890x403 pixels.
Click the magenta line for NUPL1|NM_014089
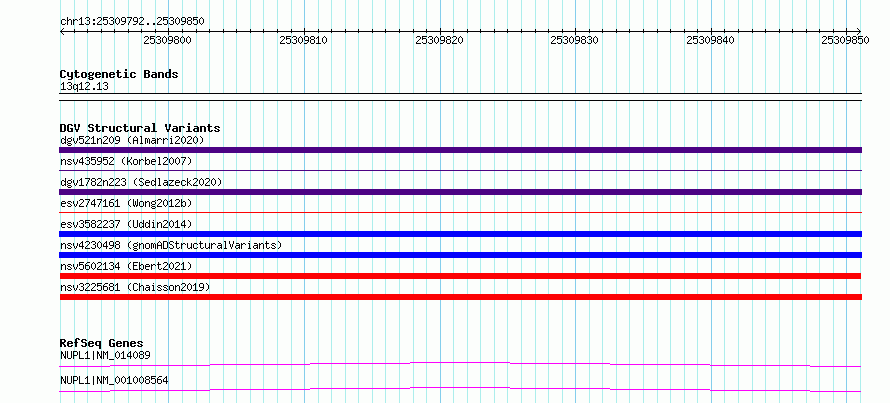(x=460, y=364)
